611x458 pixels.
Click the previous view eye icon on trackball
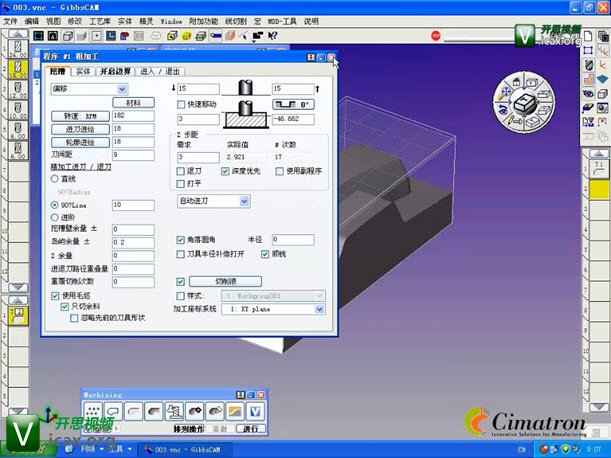pyautogui.click(x=503, y=110)
